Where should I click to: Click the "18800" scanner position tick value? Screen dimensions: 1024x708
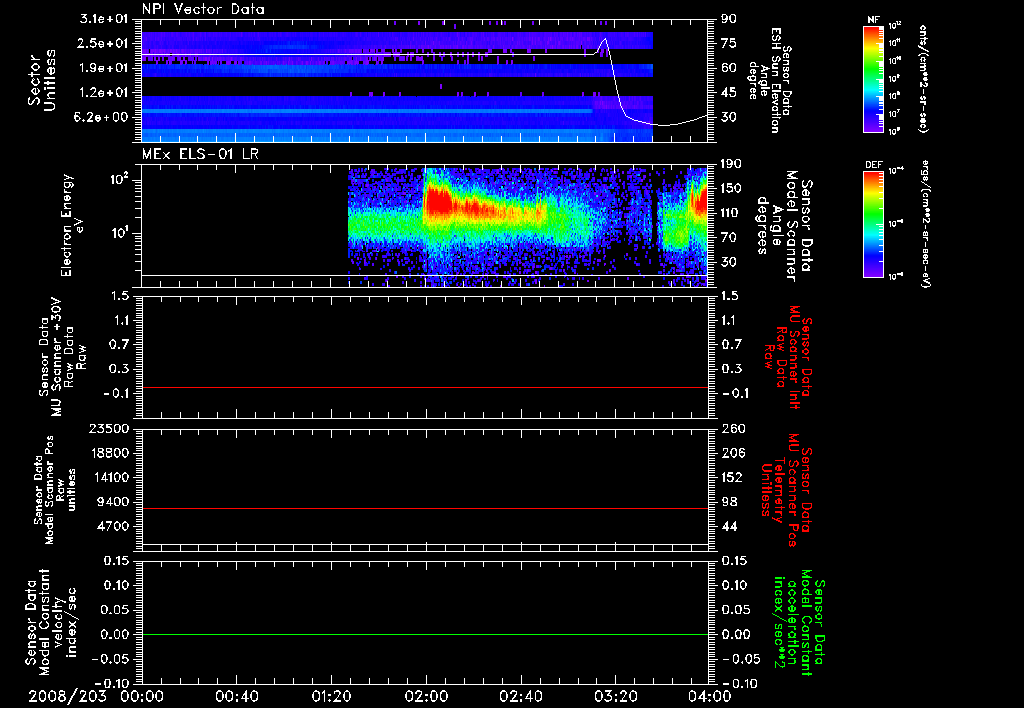pyautogui.click(x=108, y=453)
